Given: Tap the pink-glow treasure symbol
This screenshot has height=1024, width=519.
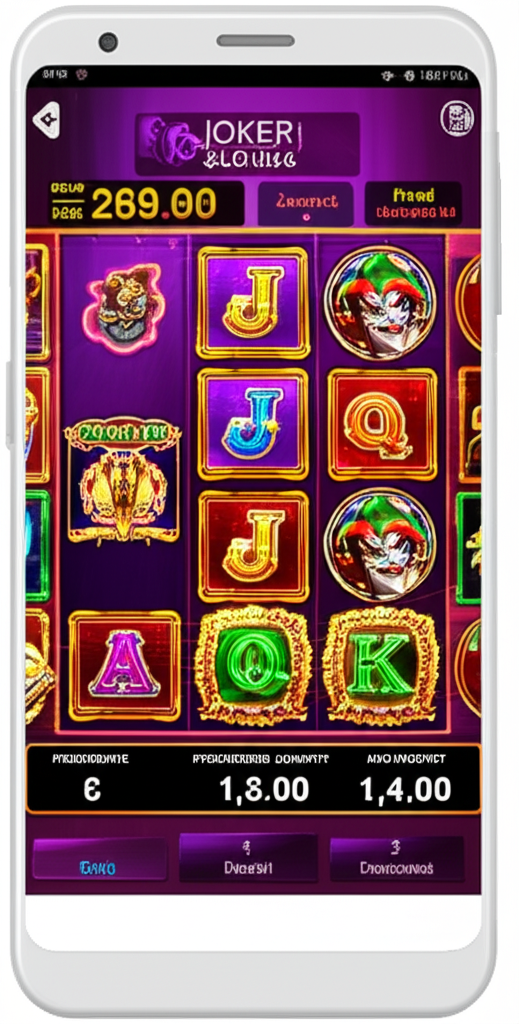Looking at the screenshot, I should (x=123, y=308).
